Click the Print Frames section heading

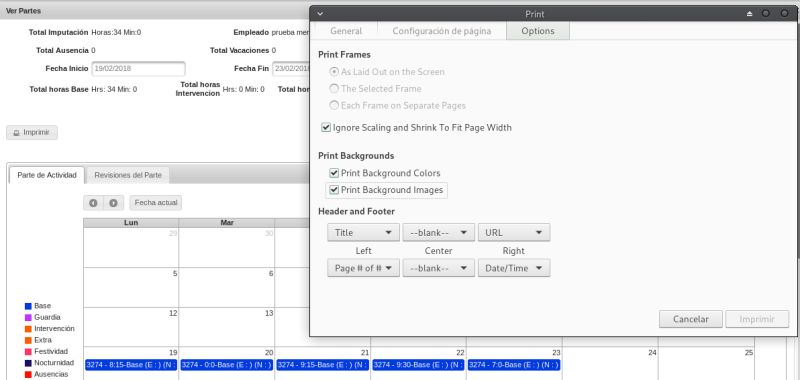coord(344,55)
